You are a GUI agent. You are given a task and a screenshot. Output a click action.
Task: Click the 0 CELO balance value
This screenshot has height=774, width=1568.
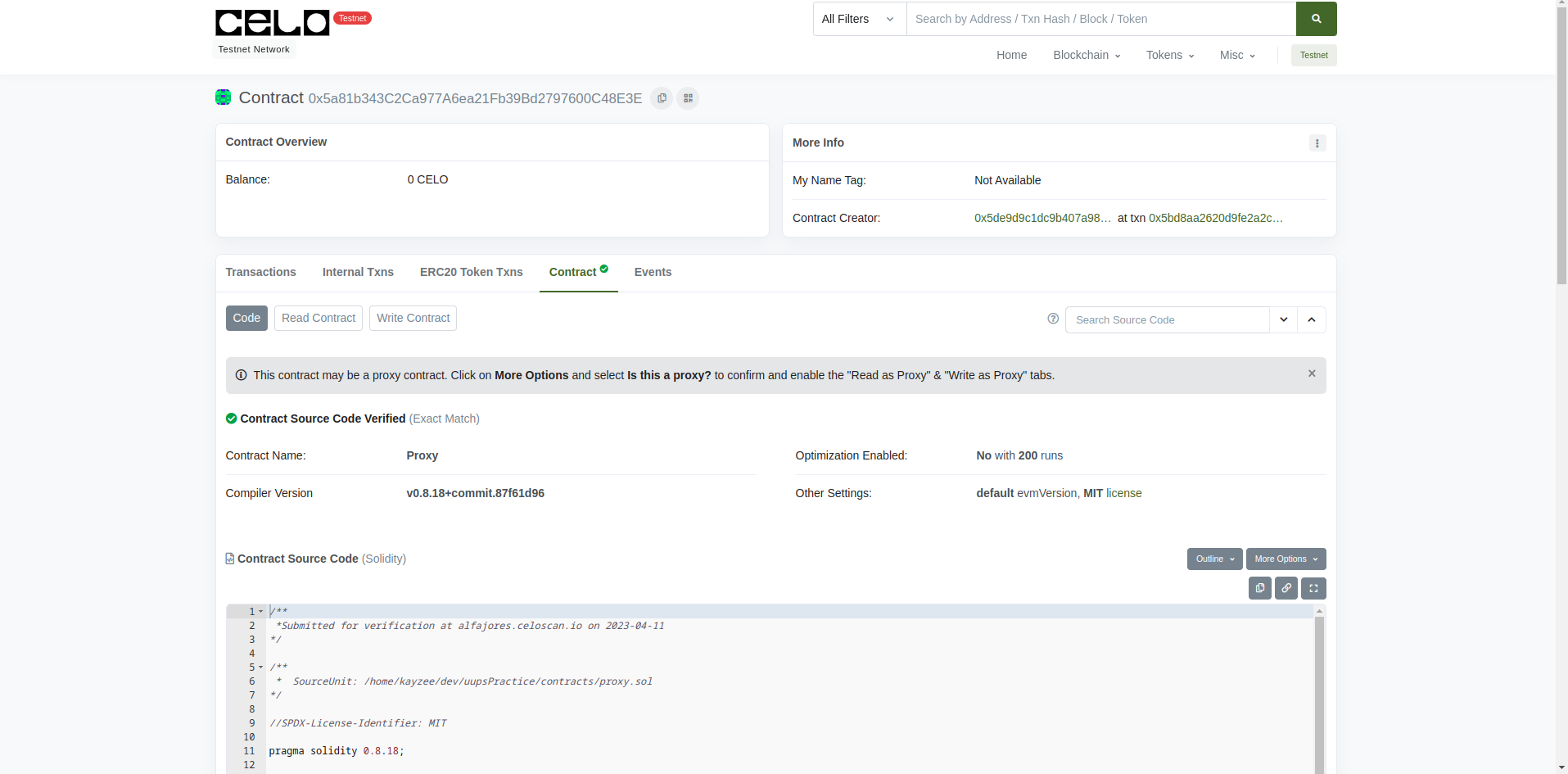coord(427,179)
